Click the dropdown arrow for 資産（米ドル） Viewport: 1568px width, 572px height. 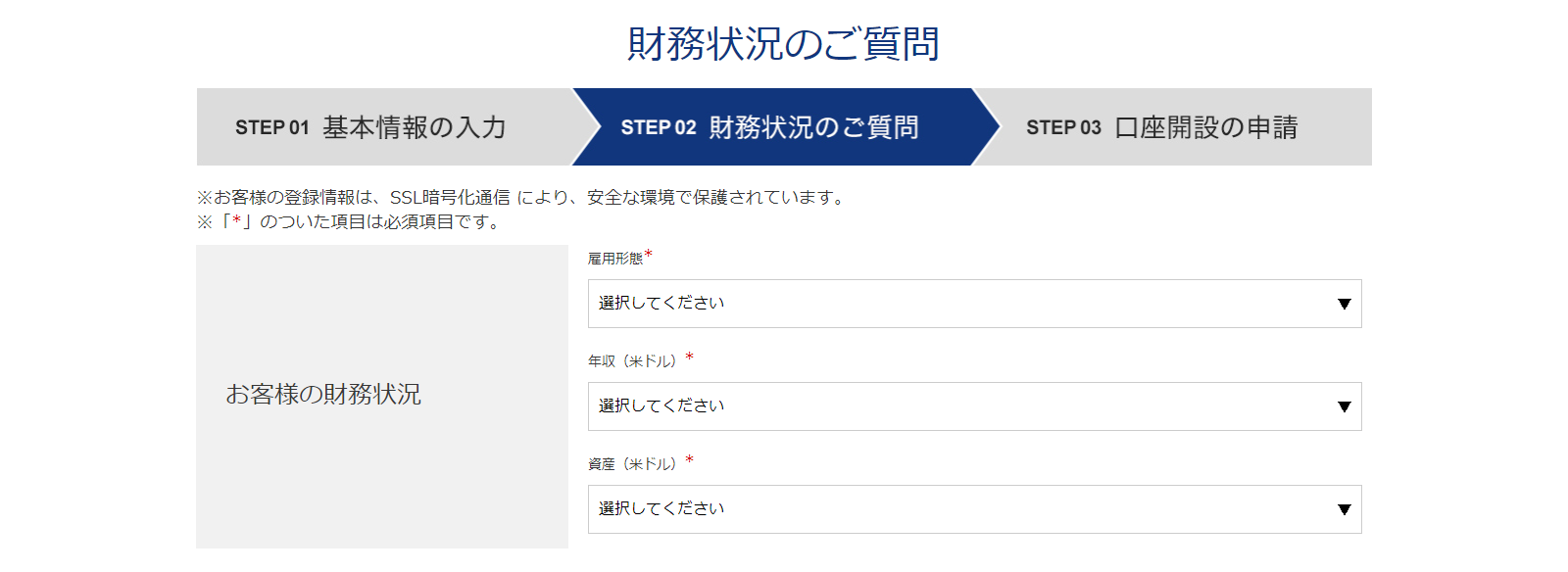tap(1344, 508)
